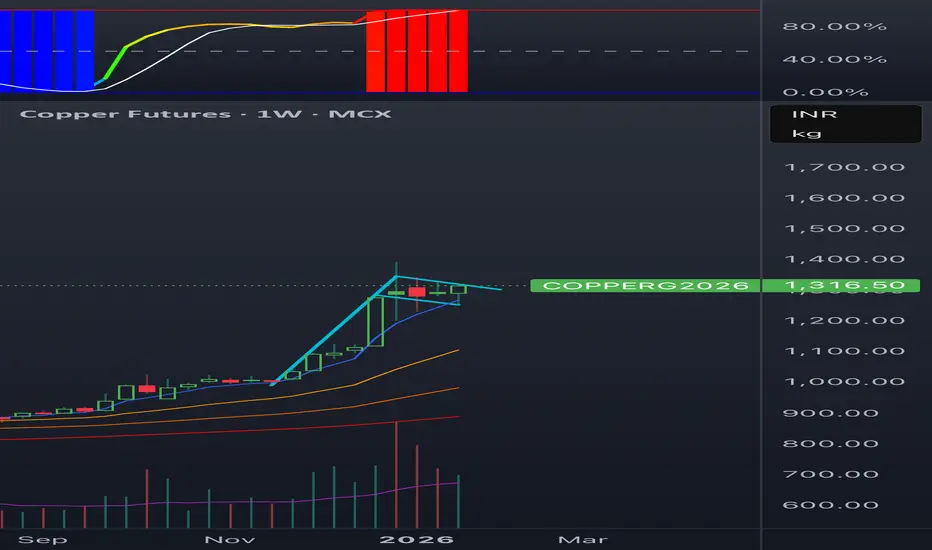Select the large green breakout candle

point(376,321)
